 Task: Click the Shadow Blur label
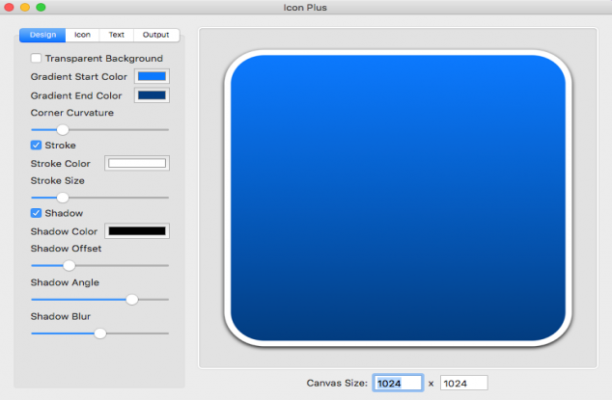[x=60, y=316]
